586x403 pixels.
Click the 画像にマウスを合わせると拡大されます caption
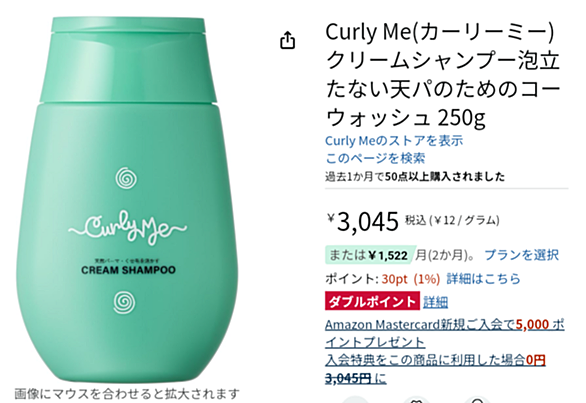[x=127, y=394]
